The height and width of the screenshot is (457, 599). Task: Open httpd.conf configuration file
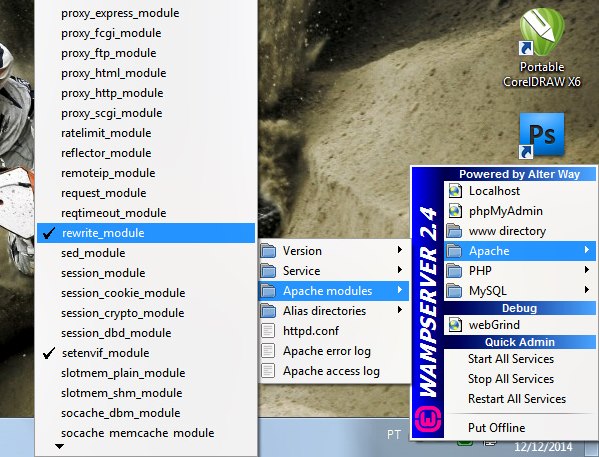click(x=334, y=331)
